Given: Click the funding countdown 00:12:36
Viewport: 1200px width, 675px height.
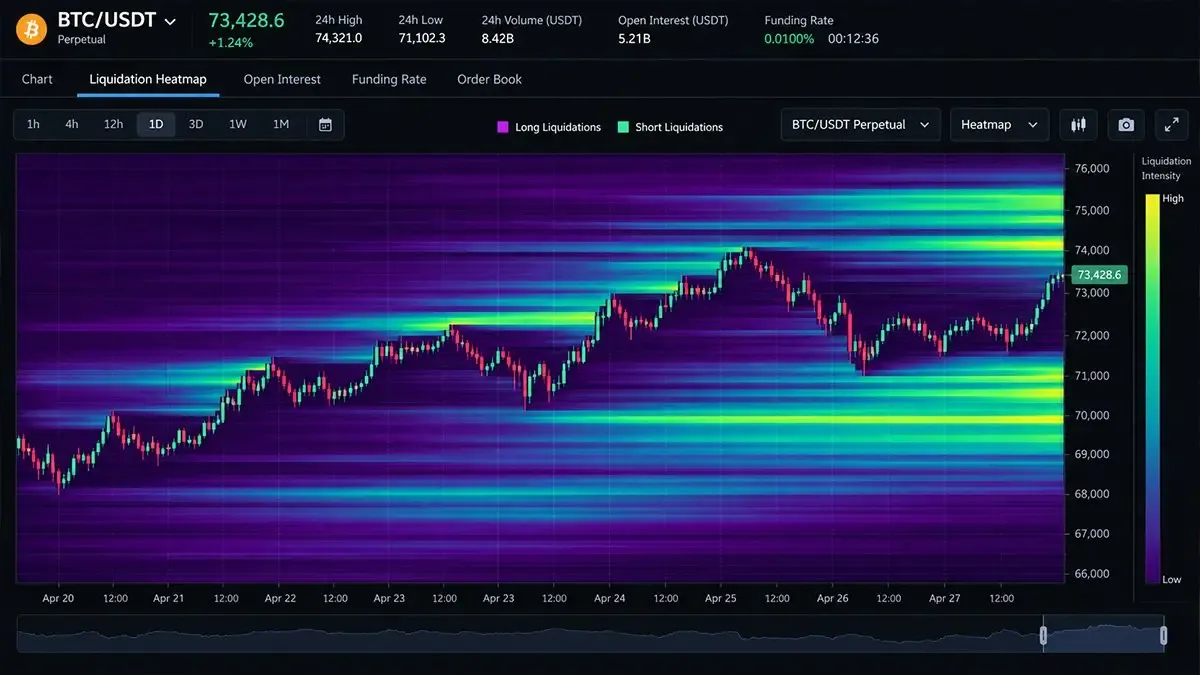Looking at the screenshot, I should (853, 38).
